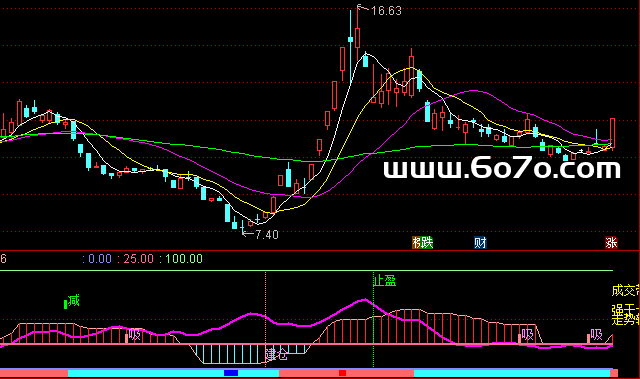Click the www.6o7o.com watermark link
The height and width of the screenshot is (379, 640).
coord(502,168)
